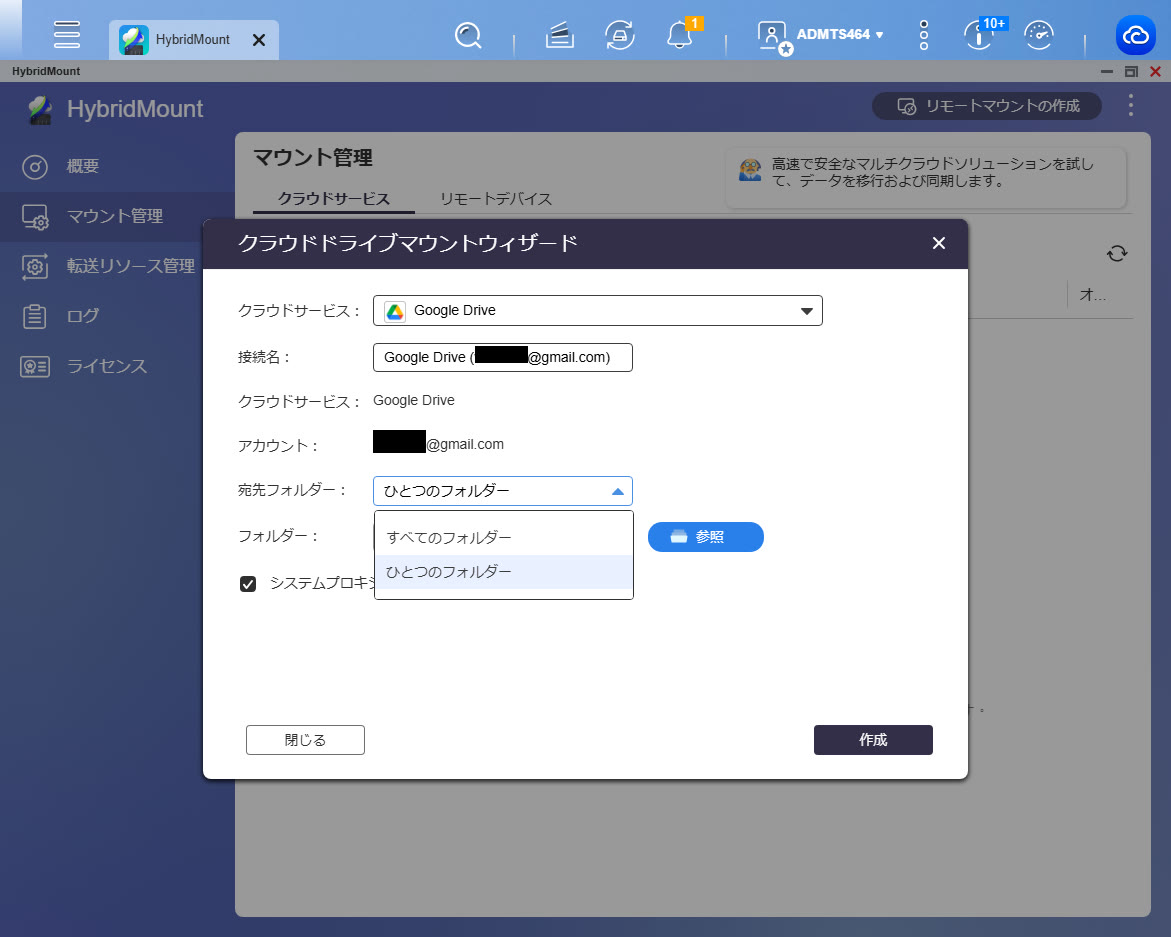Select すべてのフォルダー option
The height and width of the screenshot is (937, 1171).
(449, 538)
